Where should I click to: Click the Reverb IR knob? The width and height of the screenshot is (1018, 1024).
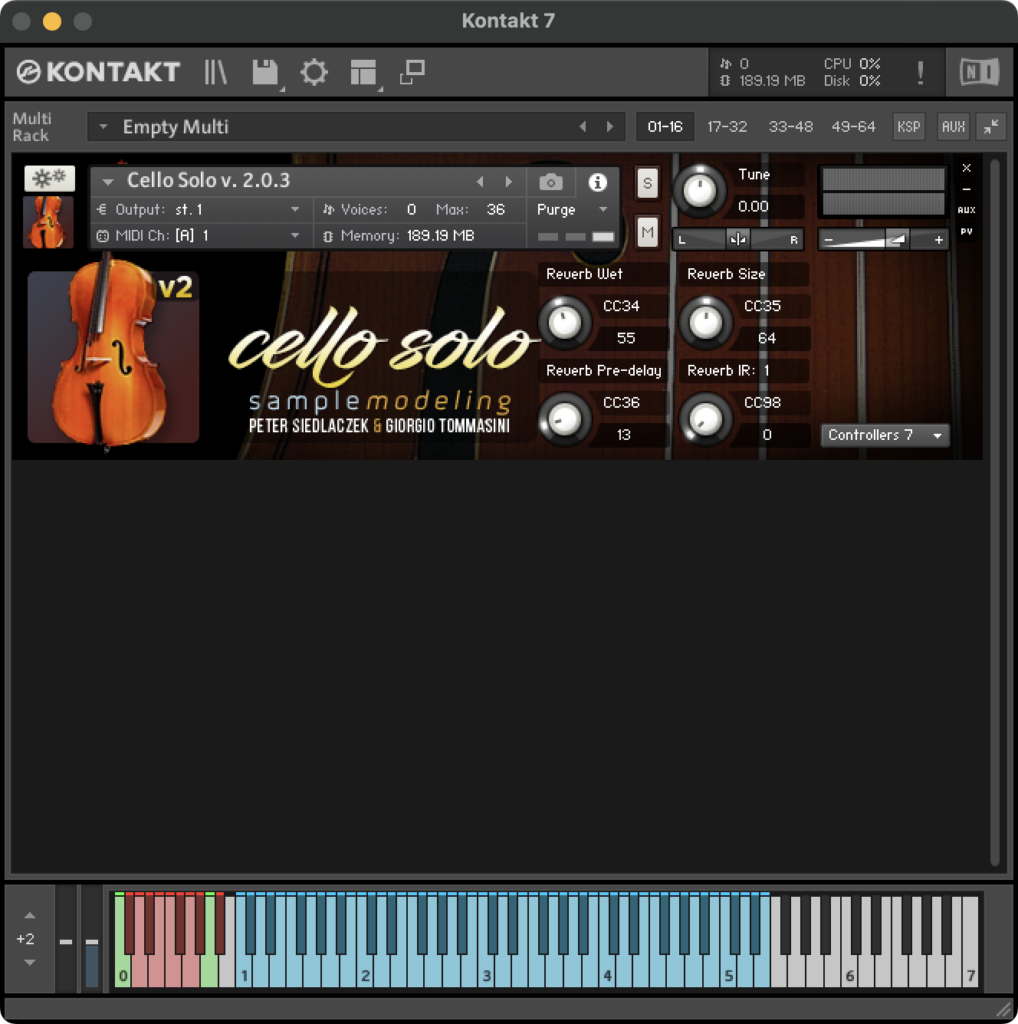pos(706,419)
